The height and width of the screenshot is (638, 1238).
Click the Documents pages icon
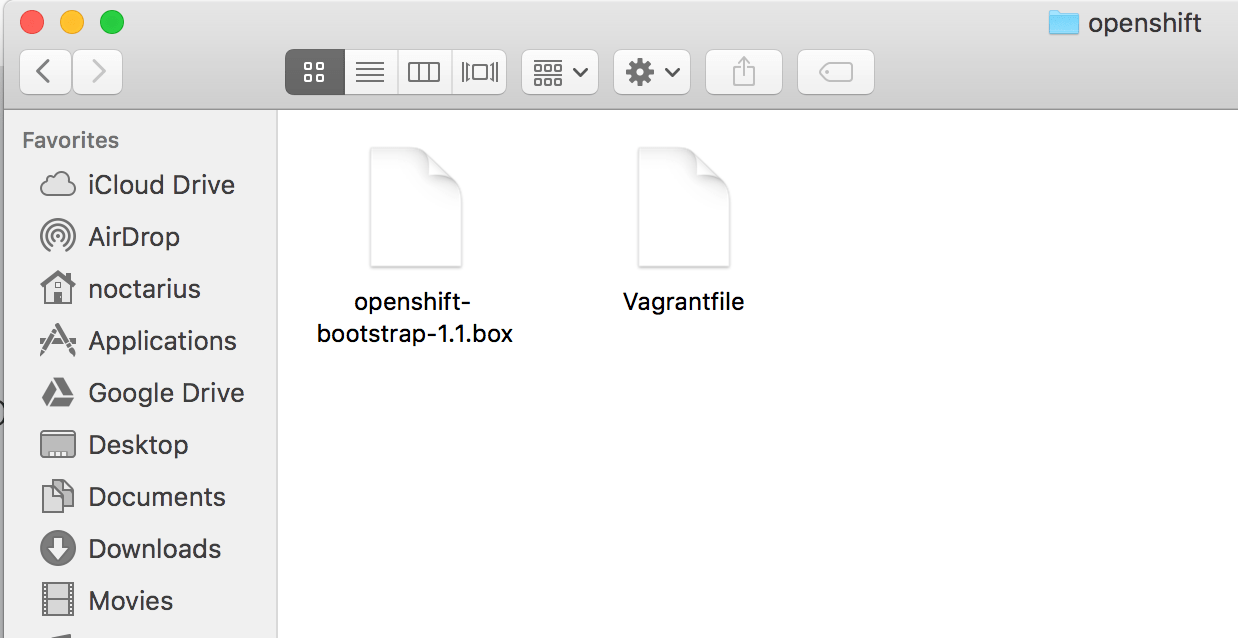point(58,497)
